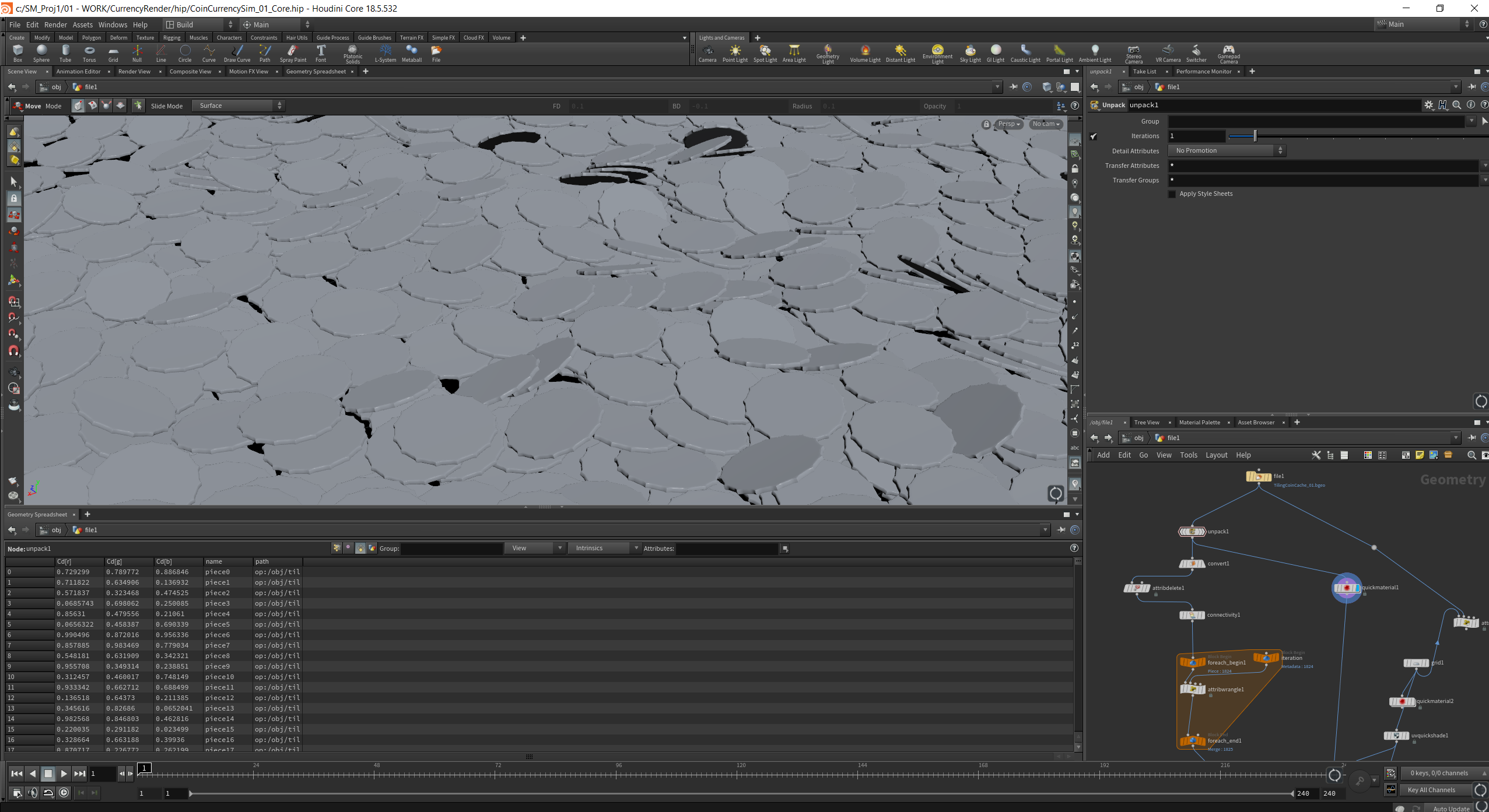Toggle the checkbox beside Iterations

coord(1094,136)
